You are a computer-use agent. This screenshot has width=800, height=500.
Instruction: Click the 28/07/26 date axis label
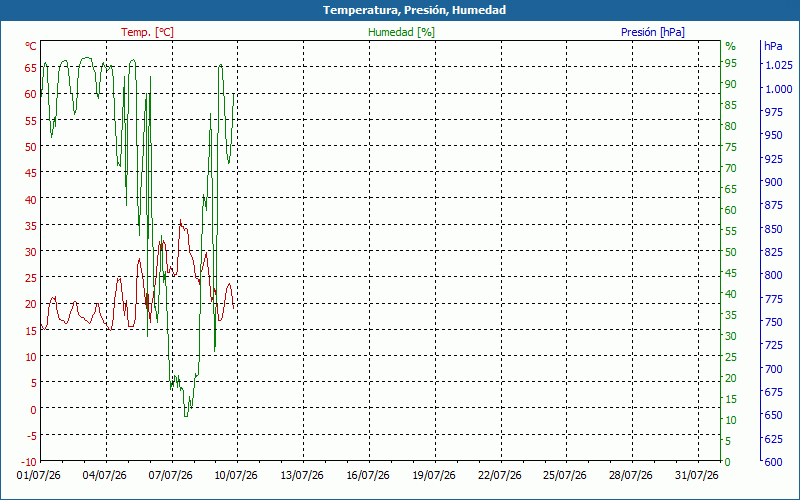pyautogui.click(x=631, y=476)
